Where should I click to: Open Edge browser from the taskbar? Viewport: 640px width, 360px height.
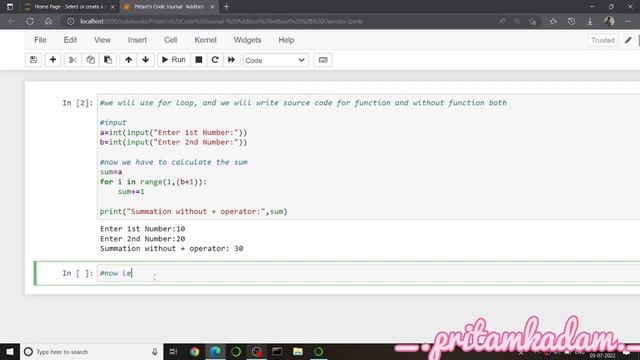[215, 352]
